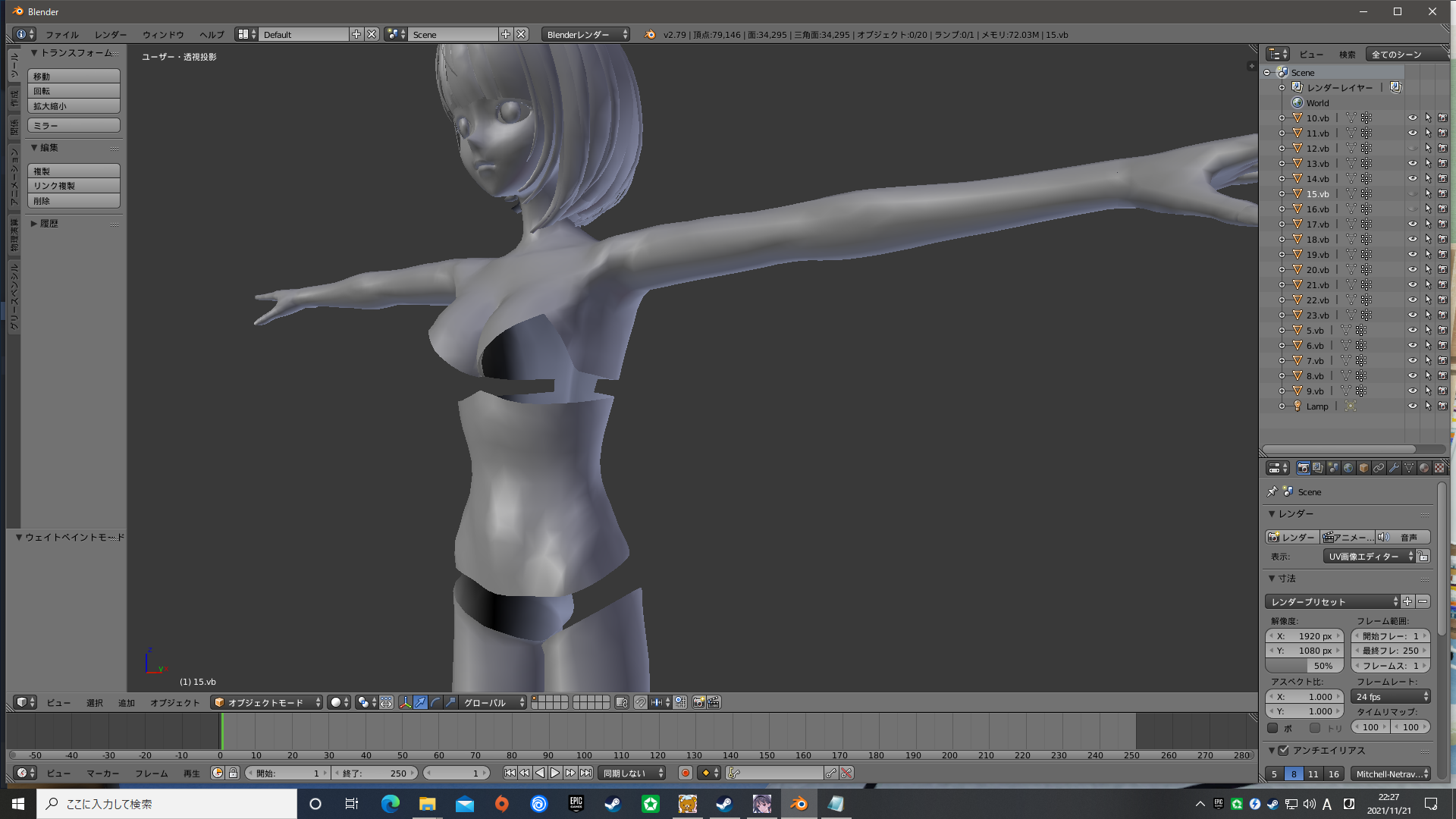Click the render border lock layers icon

point(621,702)
